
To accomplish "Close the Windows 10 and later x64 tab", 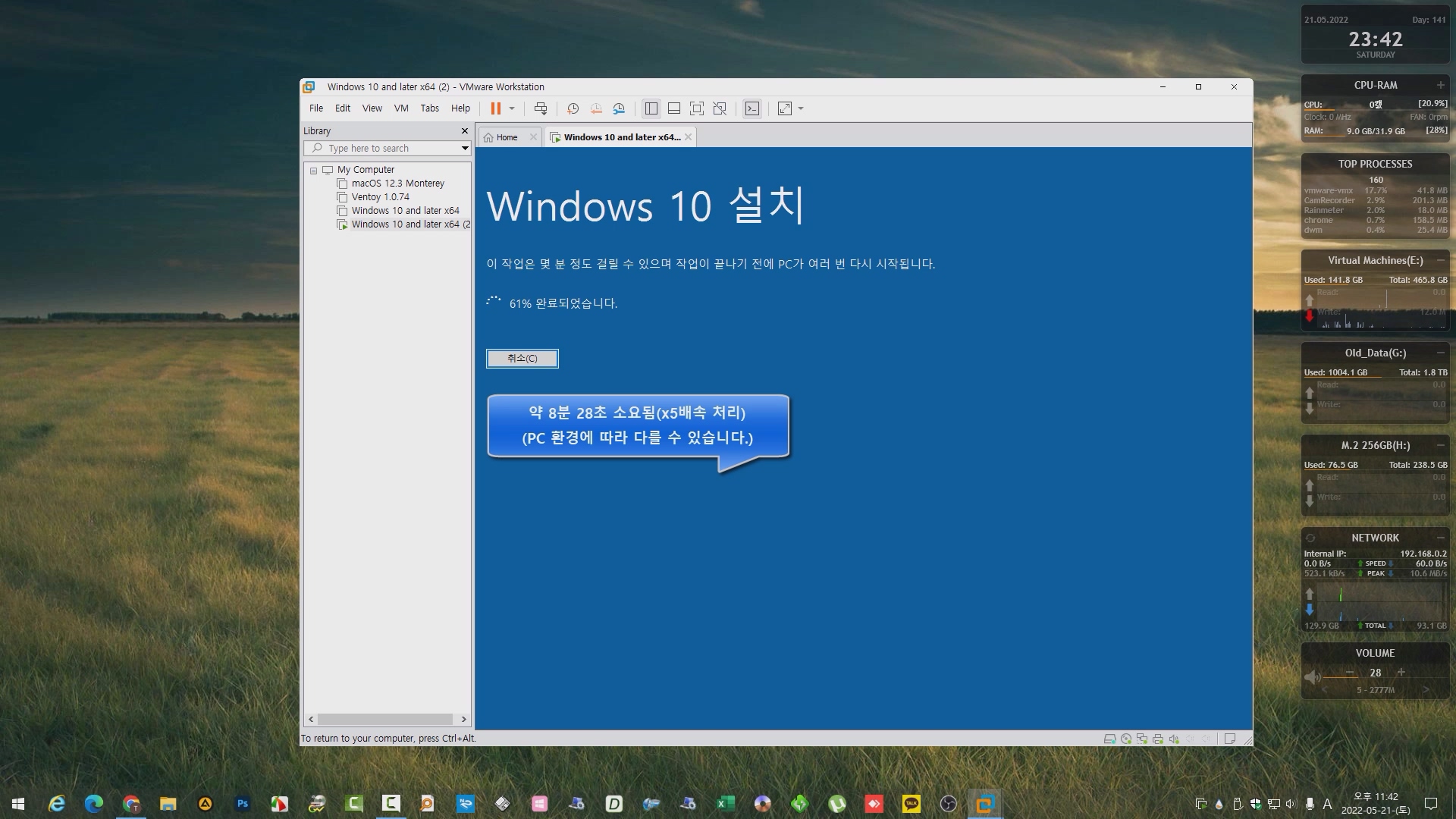I will pyautogui.click(x=689, y=137).
